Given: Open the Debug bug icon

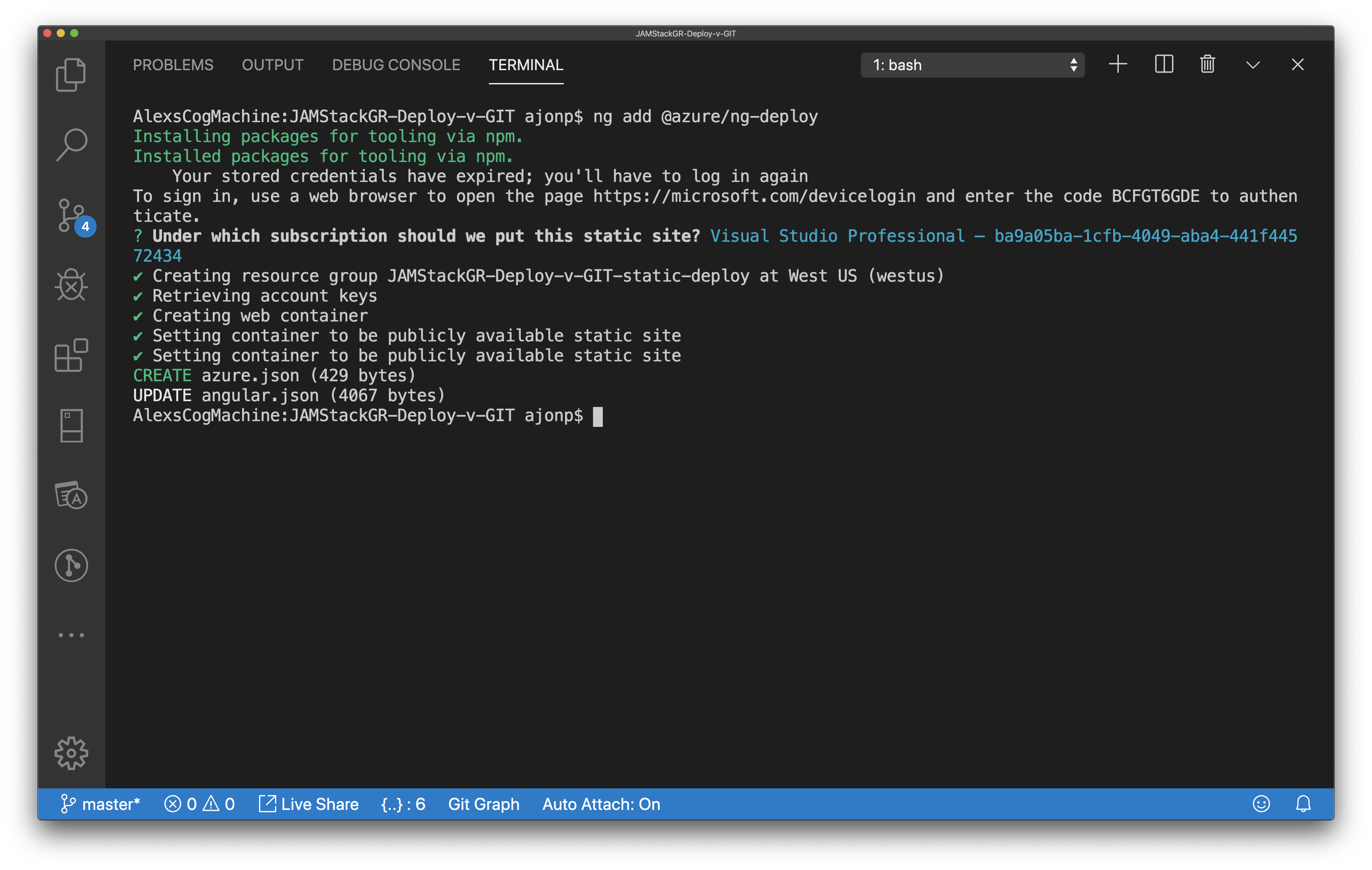Looking at the screenshot, I should 71,284.
